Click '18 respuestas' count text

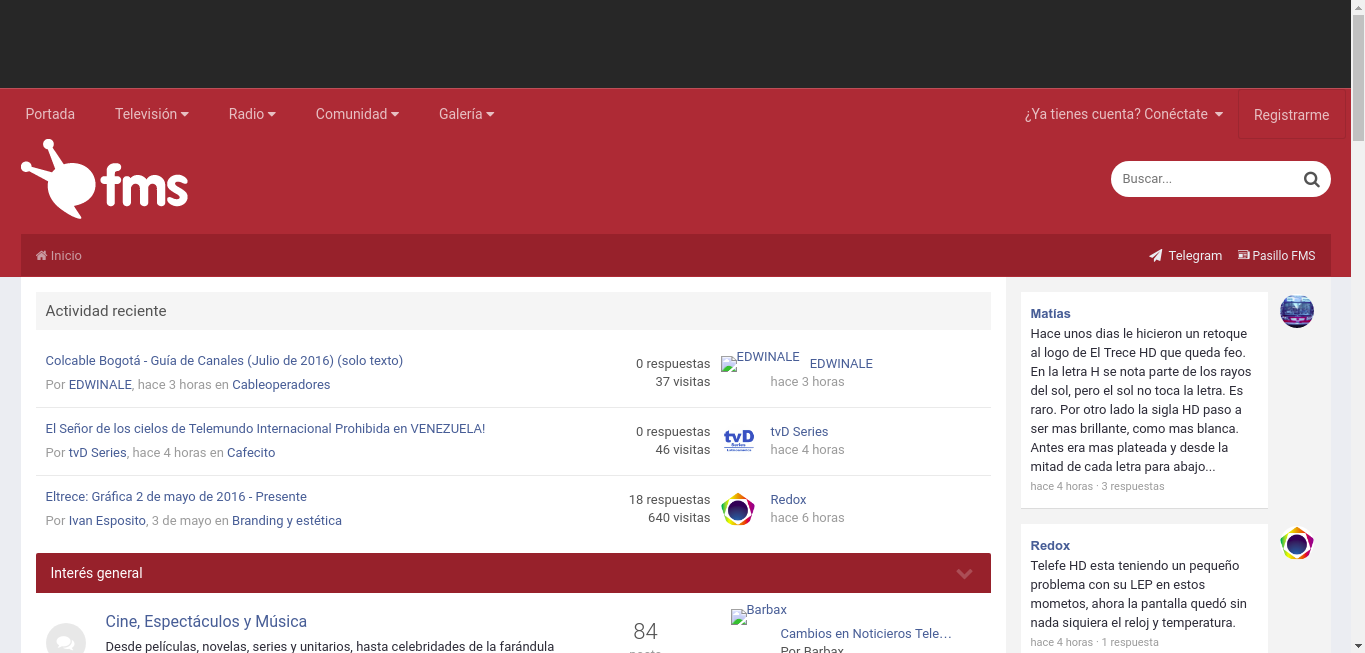[x=669, y=500]
